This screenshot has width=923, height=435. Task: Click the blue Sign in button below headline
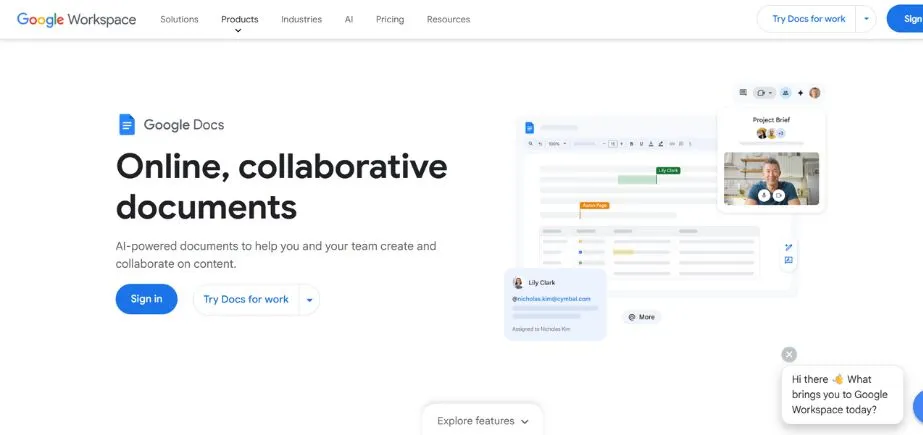point(146,299)
